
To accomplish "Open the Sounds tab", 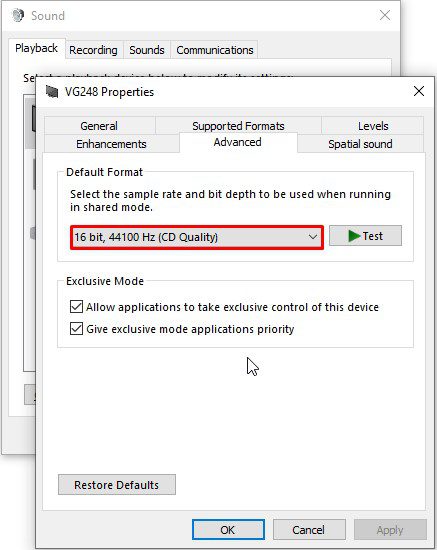I will [147, 50].
